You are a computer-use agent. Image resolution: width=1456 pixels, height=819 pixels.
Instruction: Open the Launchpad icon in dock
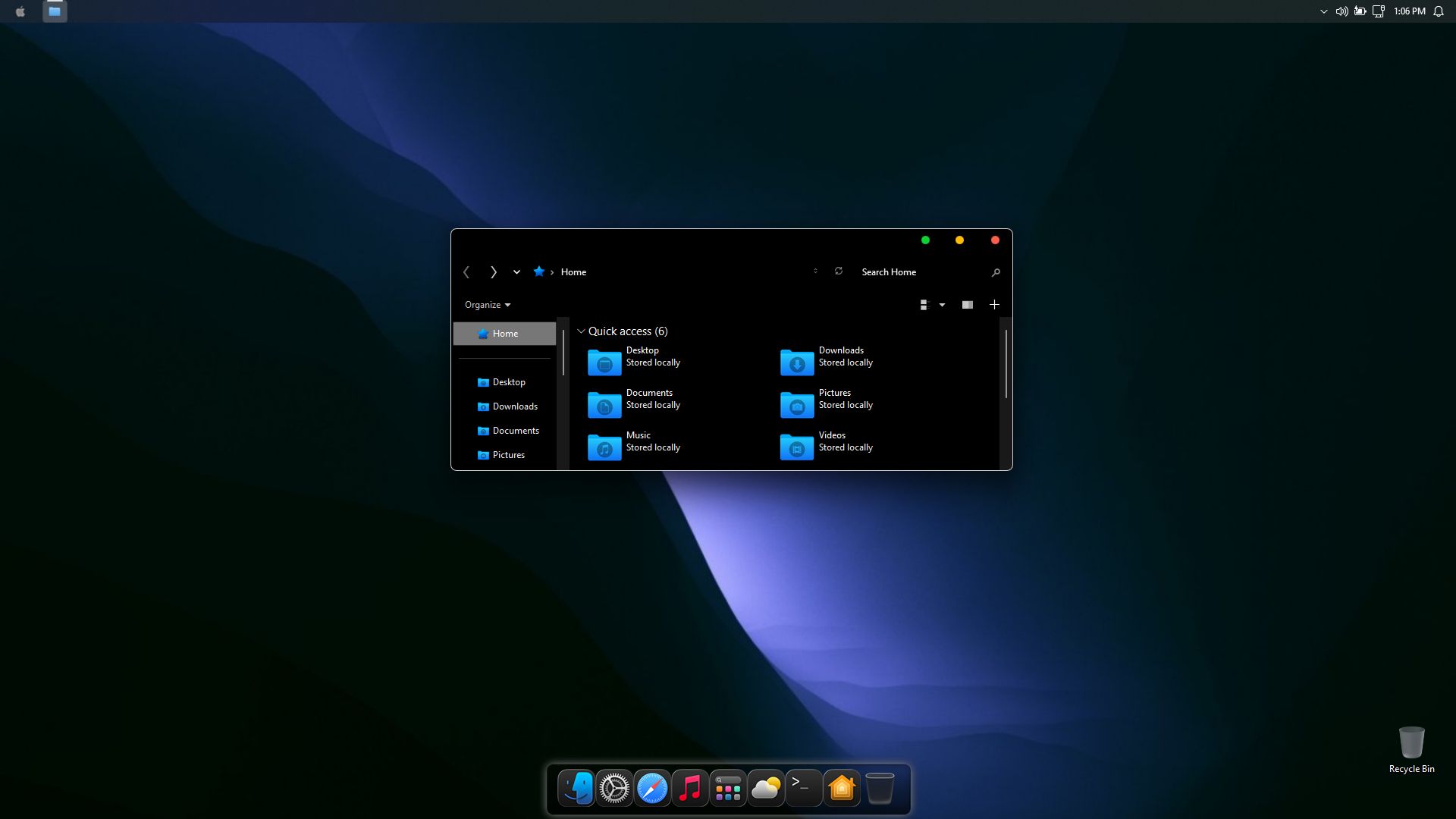728,789
